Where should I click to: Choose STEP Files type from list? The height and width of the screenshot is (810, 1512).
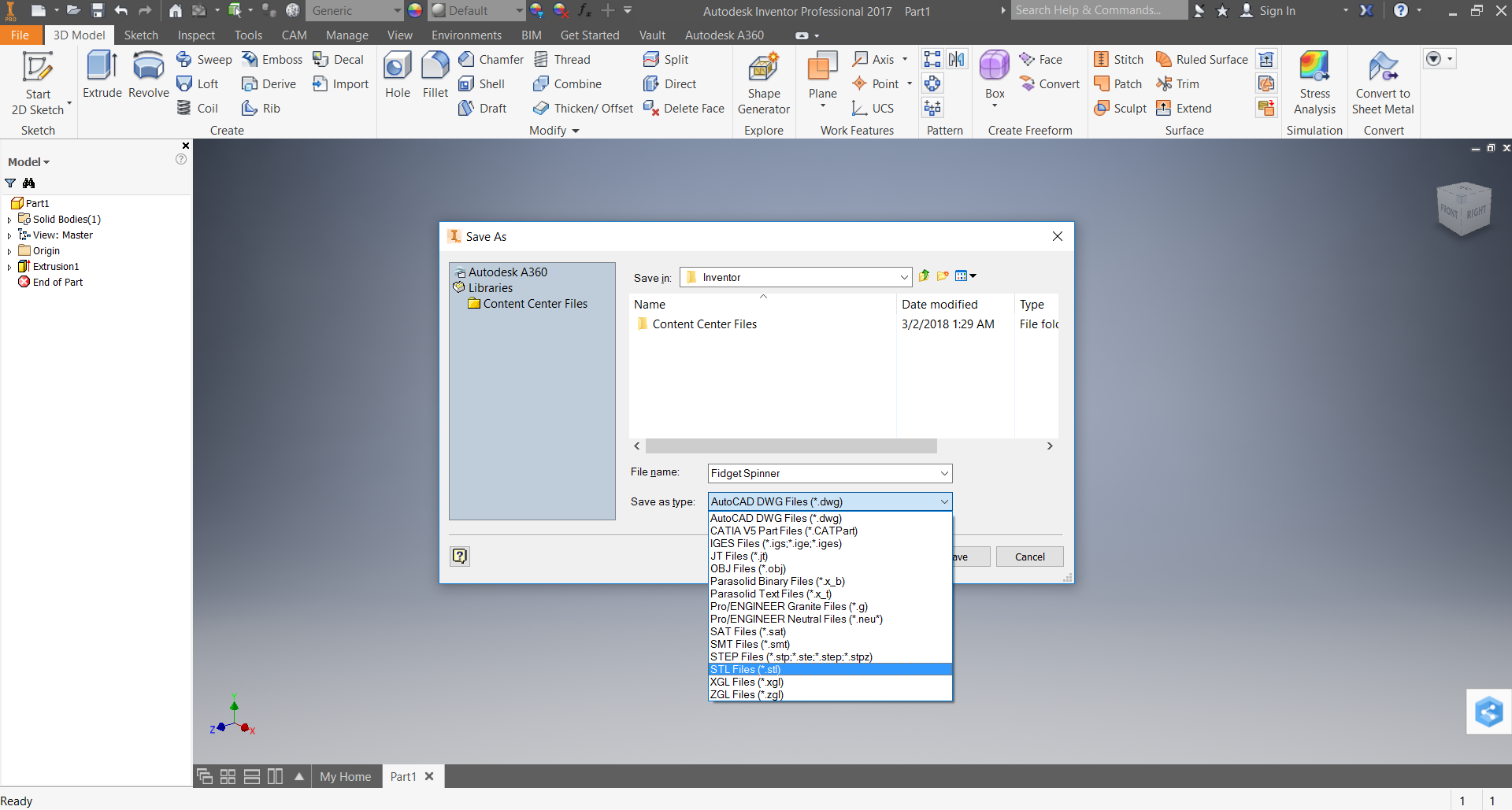tap(830, 657)
